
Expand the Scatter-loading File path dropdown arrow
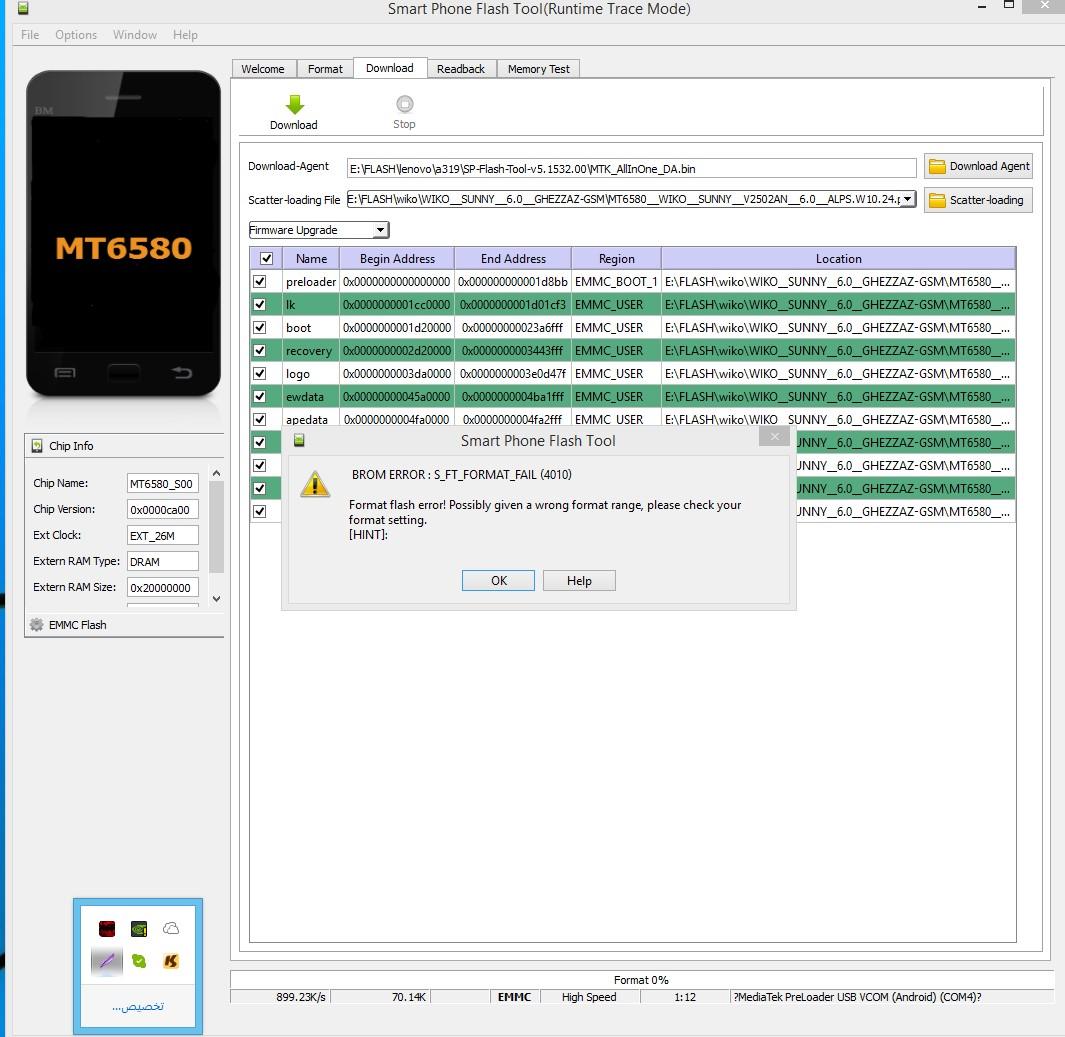tap(907, 199)
